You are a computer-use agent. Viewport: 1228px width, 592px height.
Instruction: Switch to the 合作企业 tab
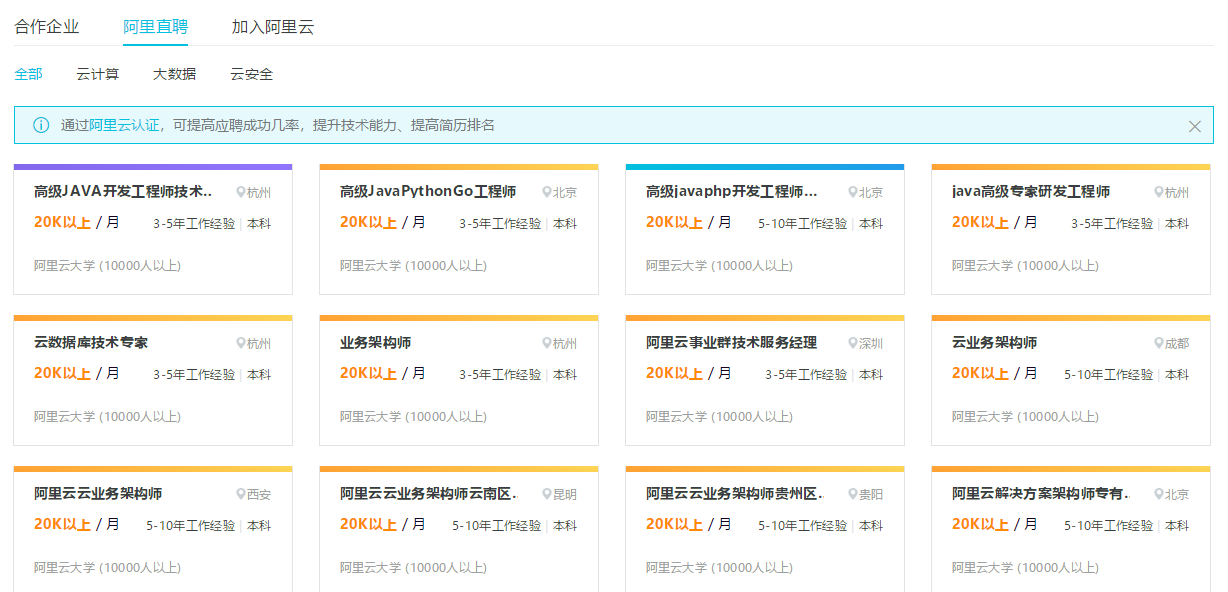coord(47,27)
